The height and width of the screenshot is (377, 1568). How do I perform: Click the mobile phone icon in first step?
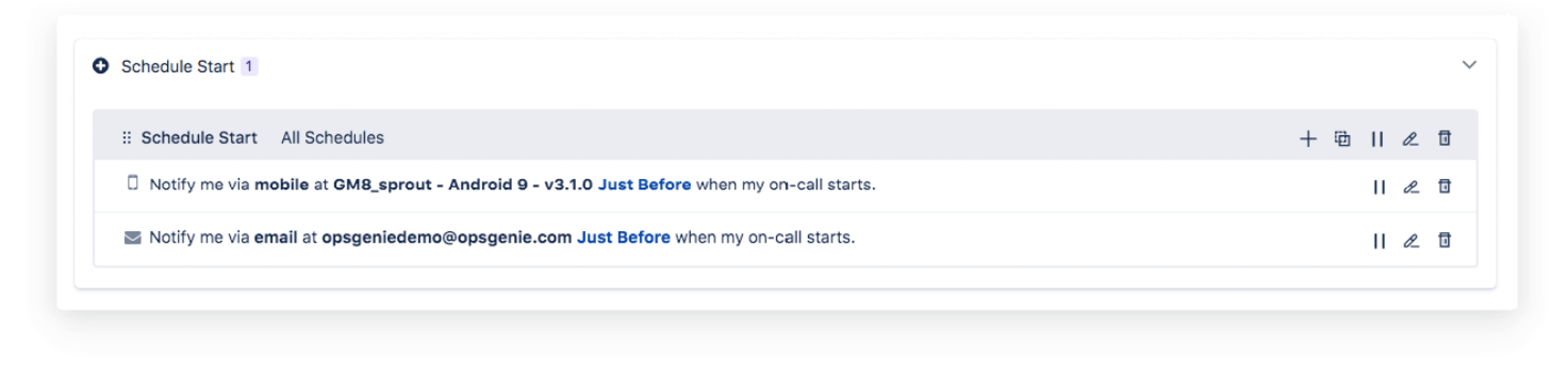click(x=132, y=182)
